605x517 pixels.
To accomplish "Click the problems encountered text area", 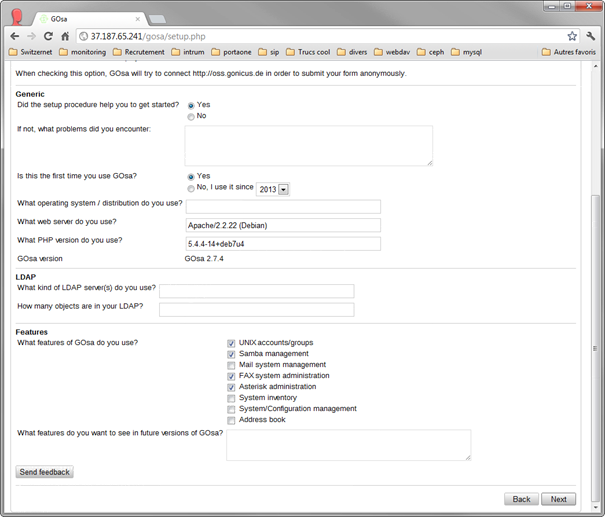I will (x=309, y=146).
